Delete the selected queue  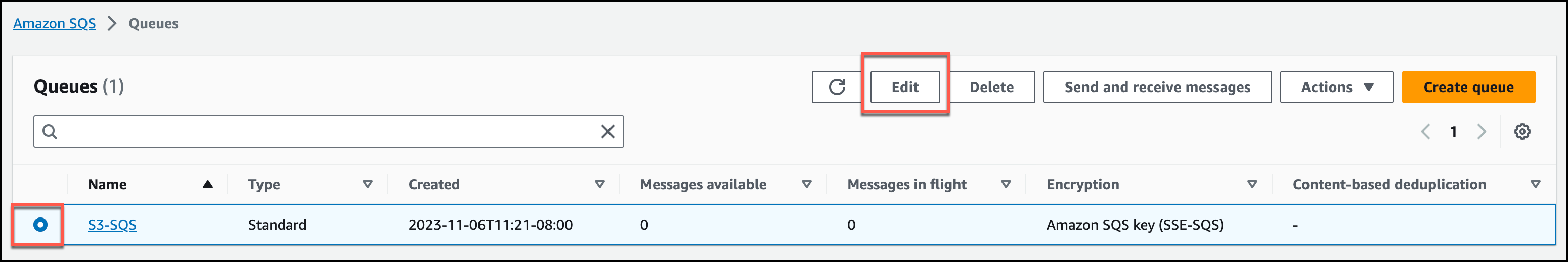[x=991, y=87]
